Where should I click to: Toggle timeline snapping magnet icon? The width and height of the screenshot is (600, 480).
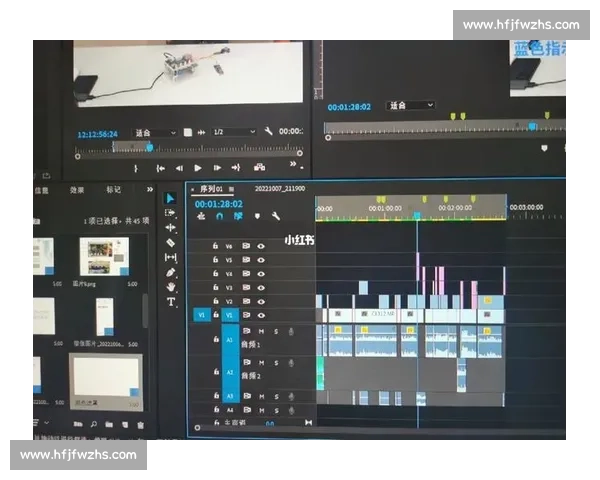(x=219, y=215)
